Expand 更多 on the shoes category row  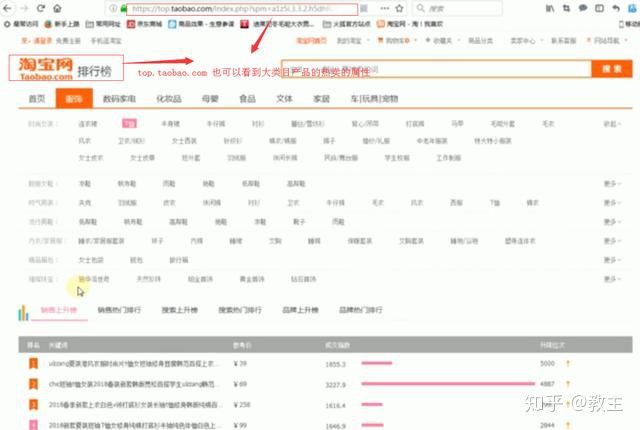coord(610,184)
